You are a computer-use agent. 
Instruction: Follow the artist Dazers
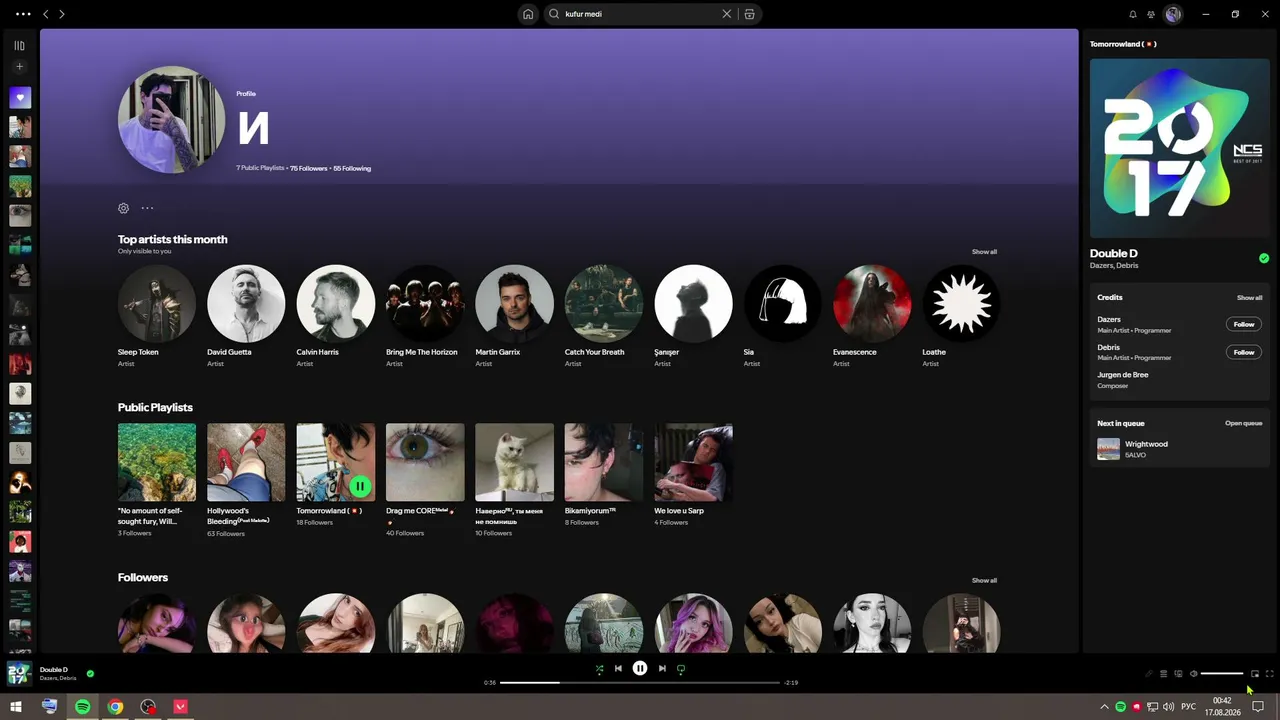coord(1244,324)
